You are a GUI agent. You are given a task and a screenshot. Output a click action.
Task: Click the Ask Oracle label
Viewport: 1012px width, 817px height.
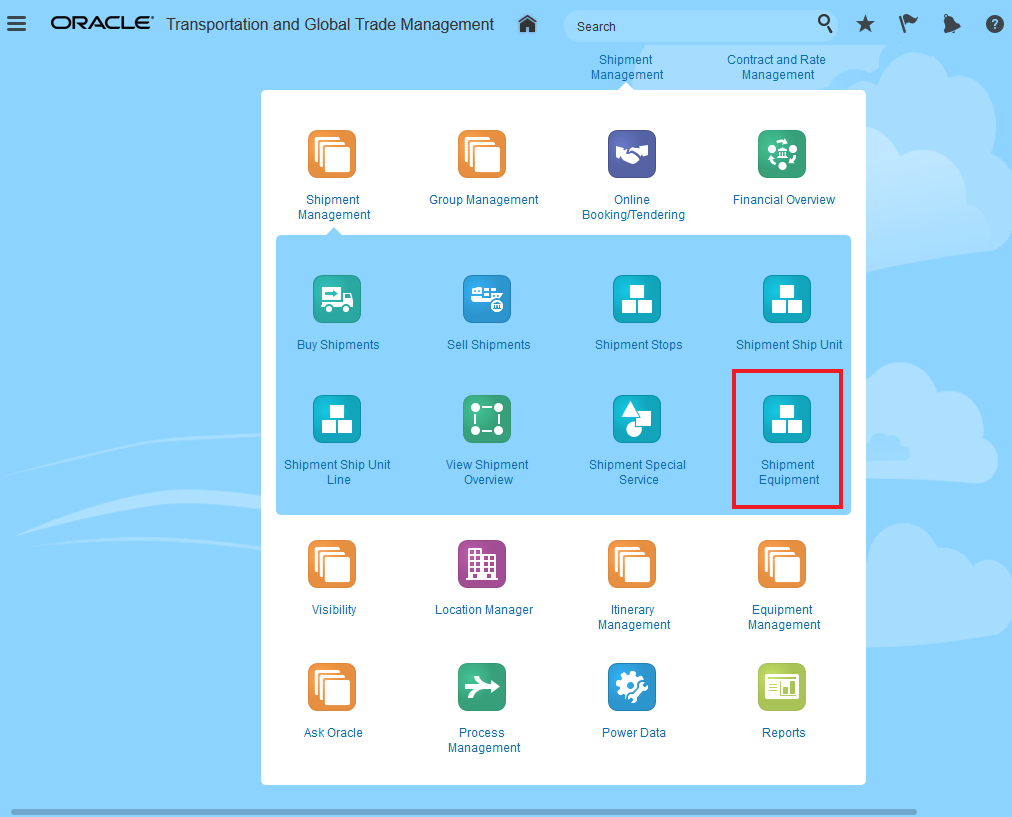tap(333, 732)
